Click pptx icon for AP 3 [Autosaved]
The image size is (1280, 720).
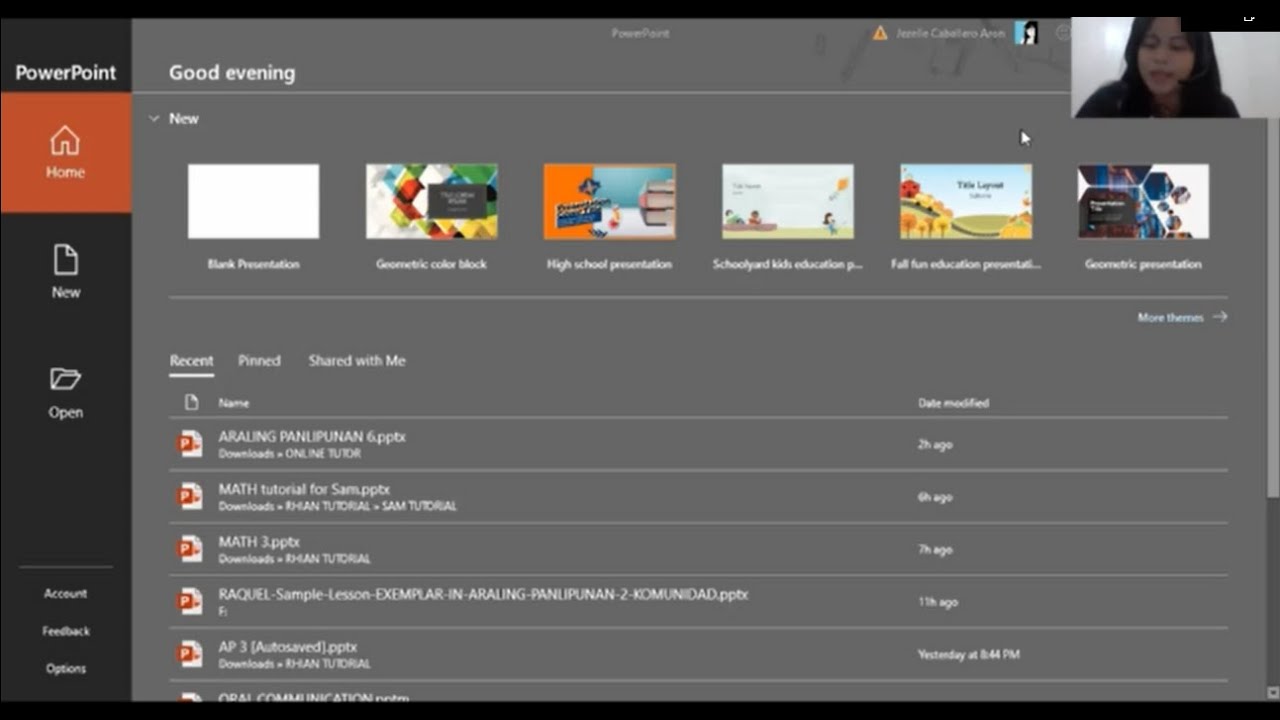190,654
